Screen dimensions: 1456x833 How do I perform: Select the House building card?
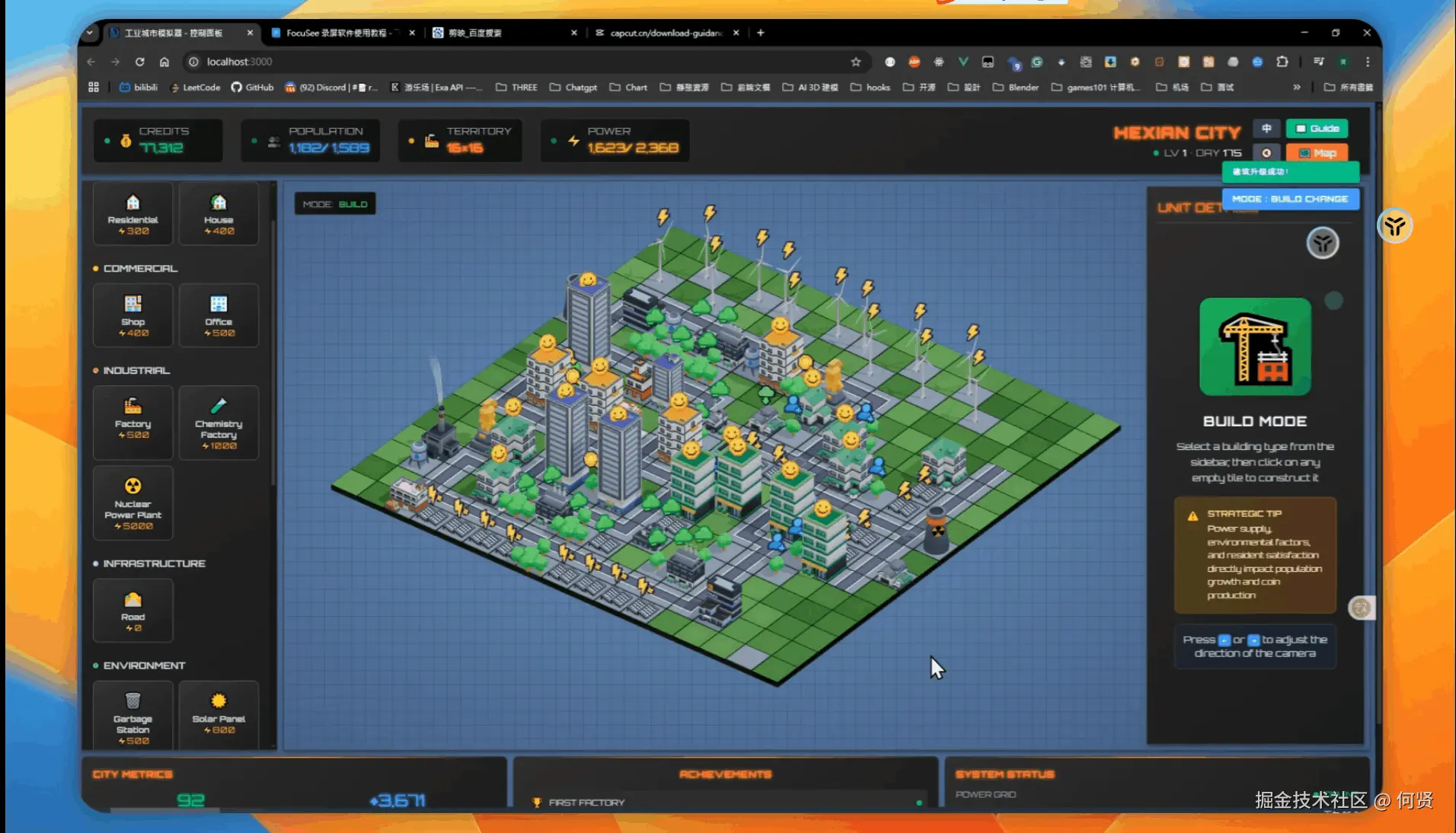219,213
